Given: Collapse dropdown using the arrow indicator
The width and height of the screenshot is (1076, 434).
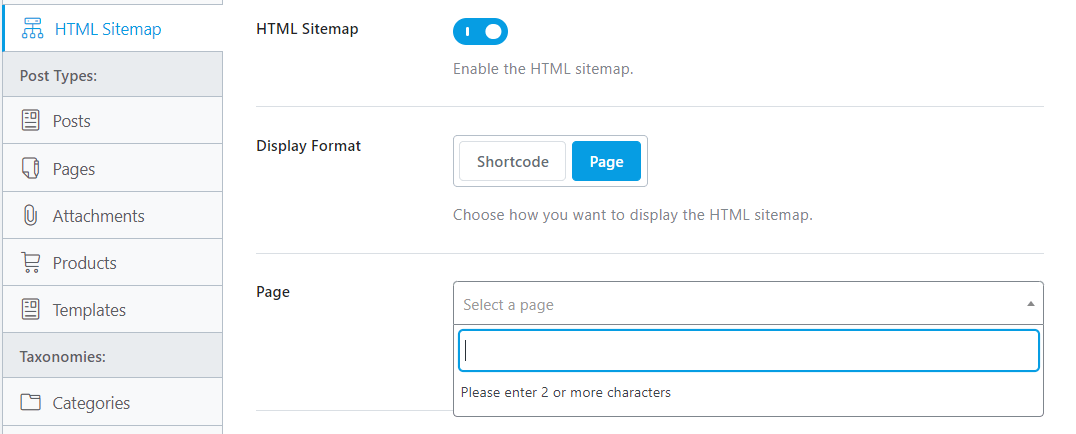Looking at the screenshot, I should [x=1030, y=304].
